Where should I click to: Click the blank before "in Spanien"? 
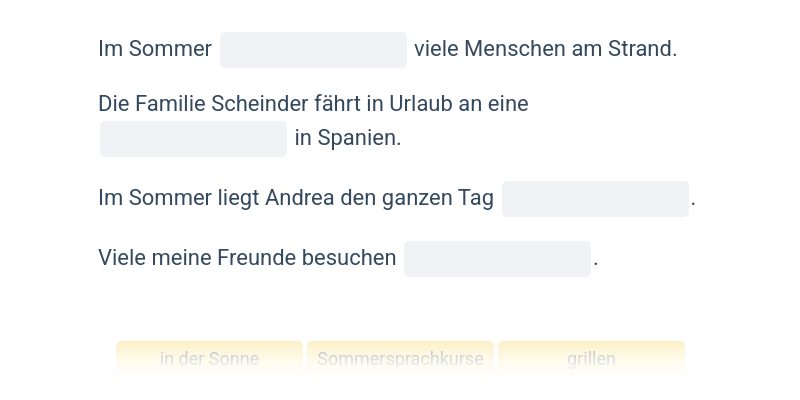coord(193,139)
